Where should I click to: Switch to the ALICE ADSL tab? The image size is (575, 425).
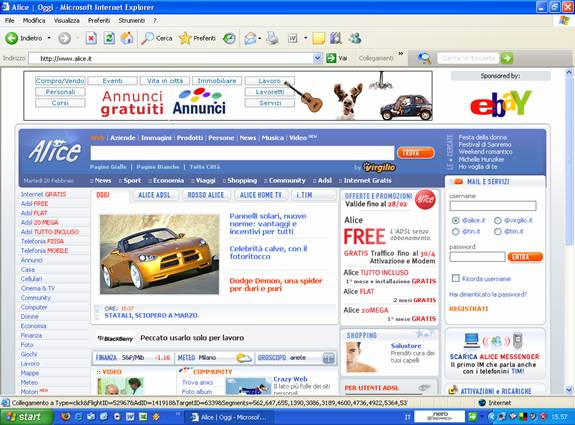[x=154, y=195]
